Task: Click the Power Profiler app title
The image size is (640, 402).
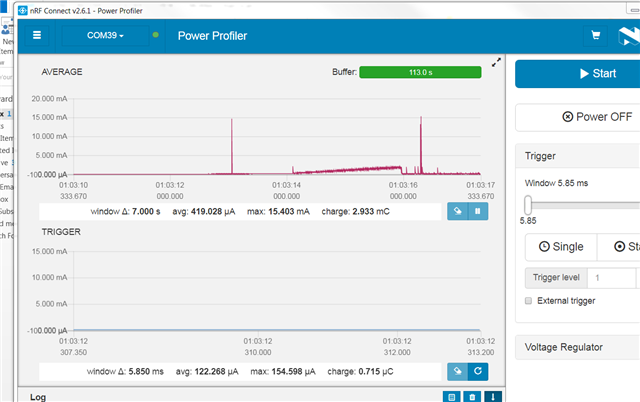Action: [x=212, y=36]
